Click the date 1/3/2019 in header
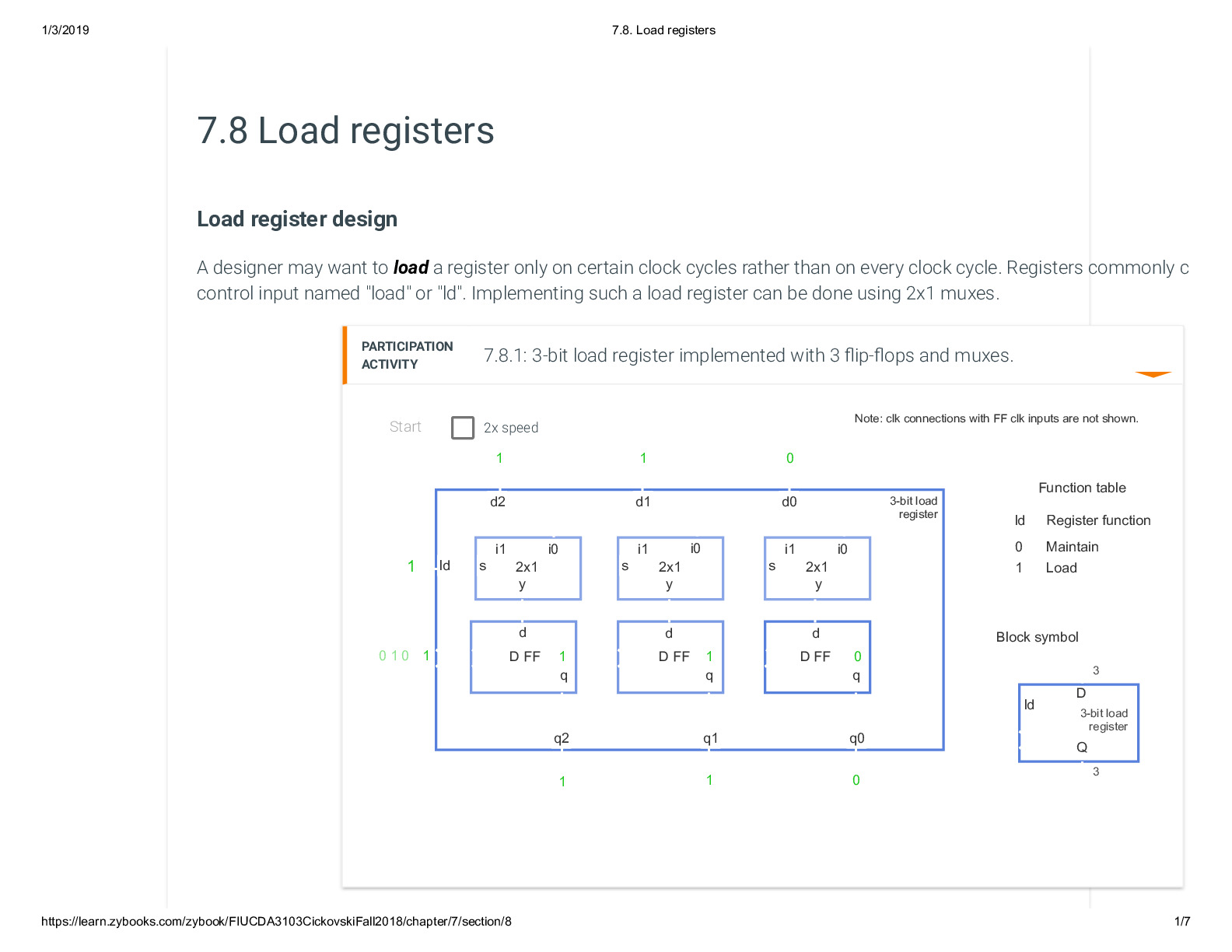 pyautogui.click(x=65, y=30)
